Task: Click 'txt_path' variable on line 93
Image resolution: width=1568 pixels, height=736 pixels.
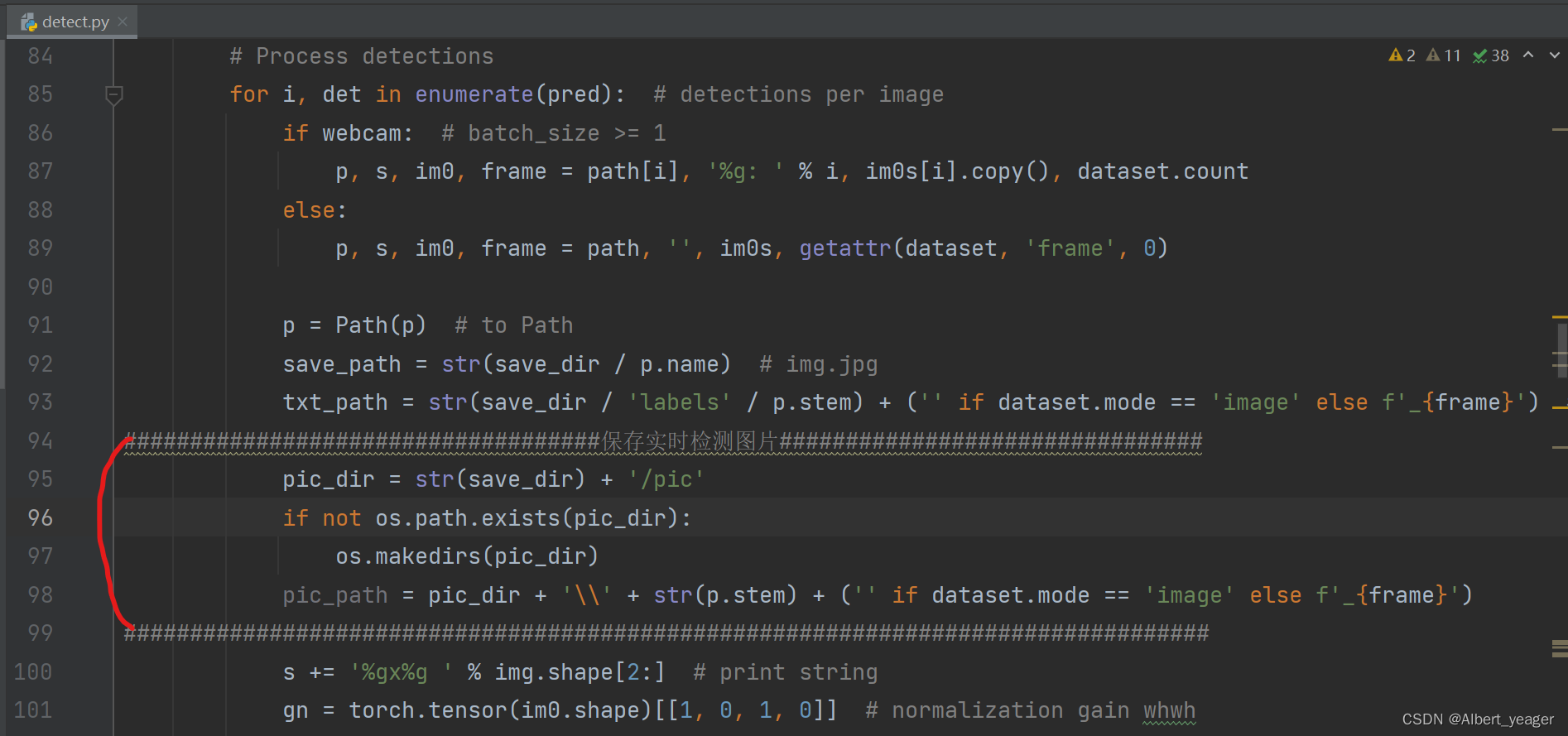Action: (x=335, y=402)
